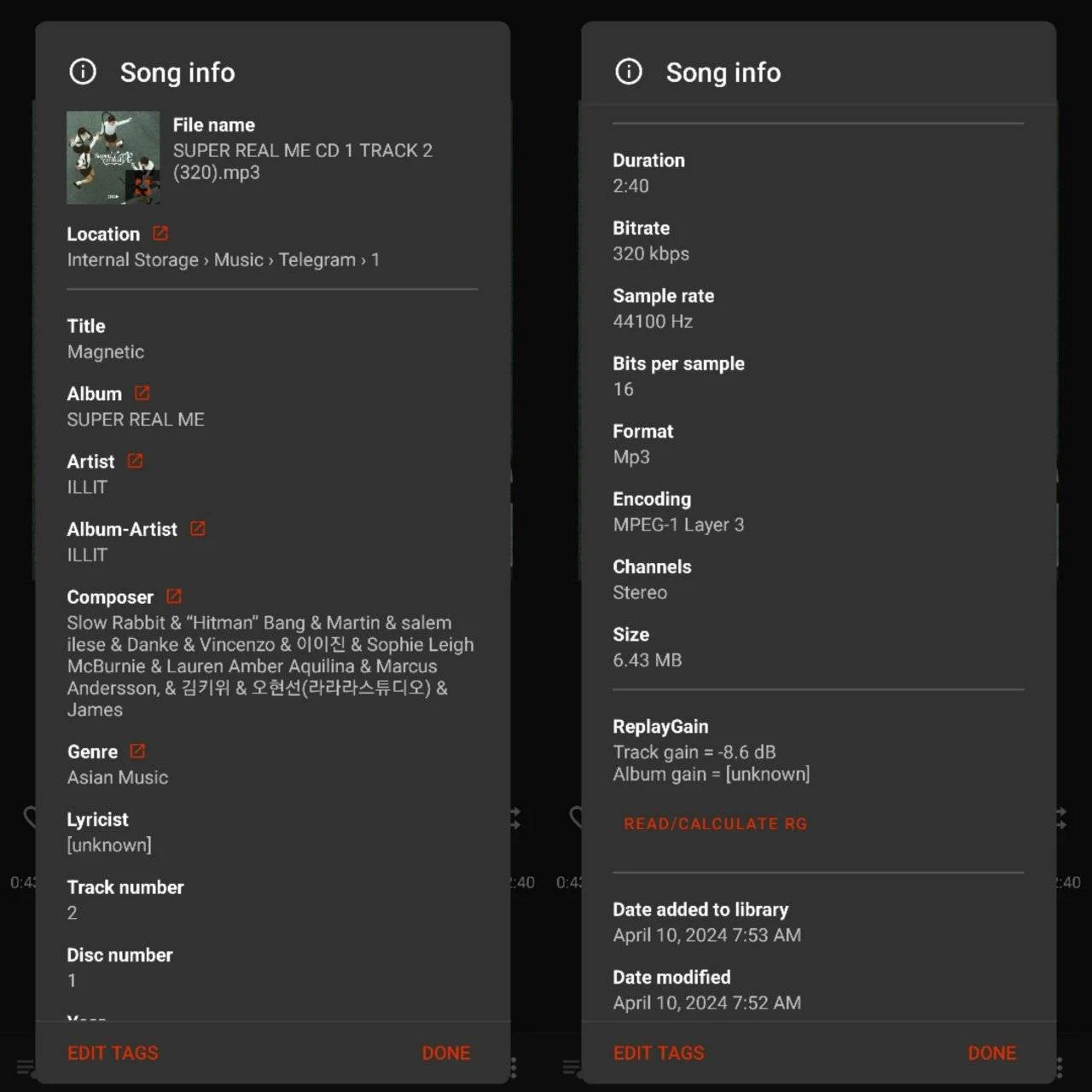Select the SUPER REAL ME album value
1092x1092 pixels.
point(136,420)
